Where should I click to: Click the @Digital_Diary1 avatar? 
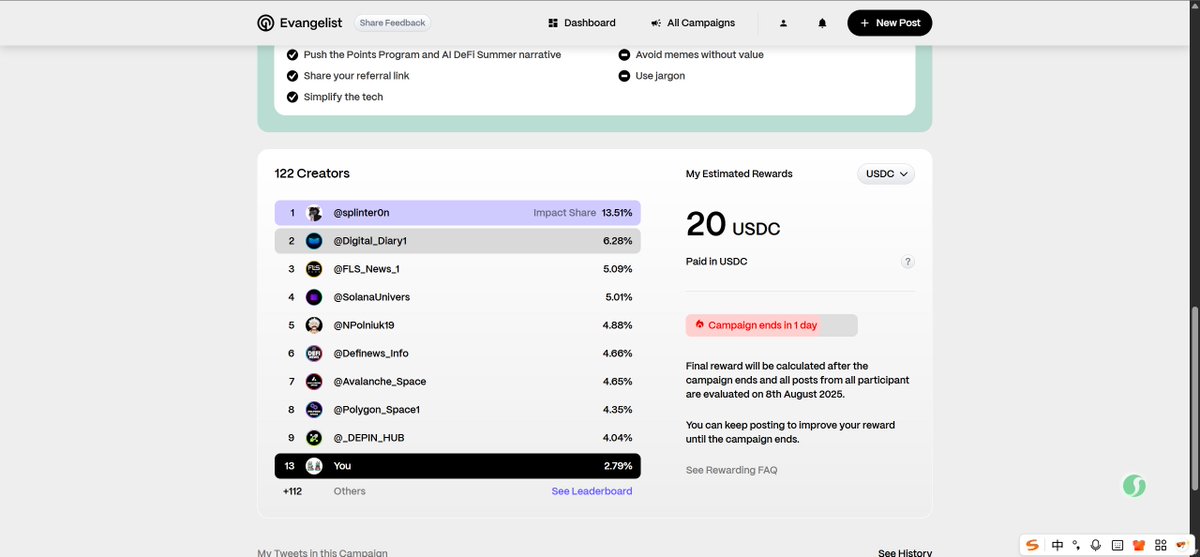coord(314,241)
